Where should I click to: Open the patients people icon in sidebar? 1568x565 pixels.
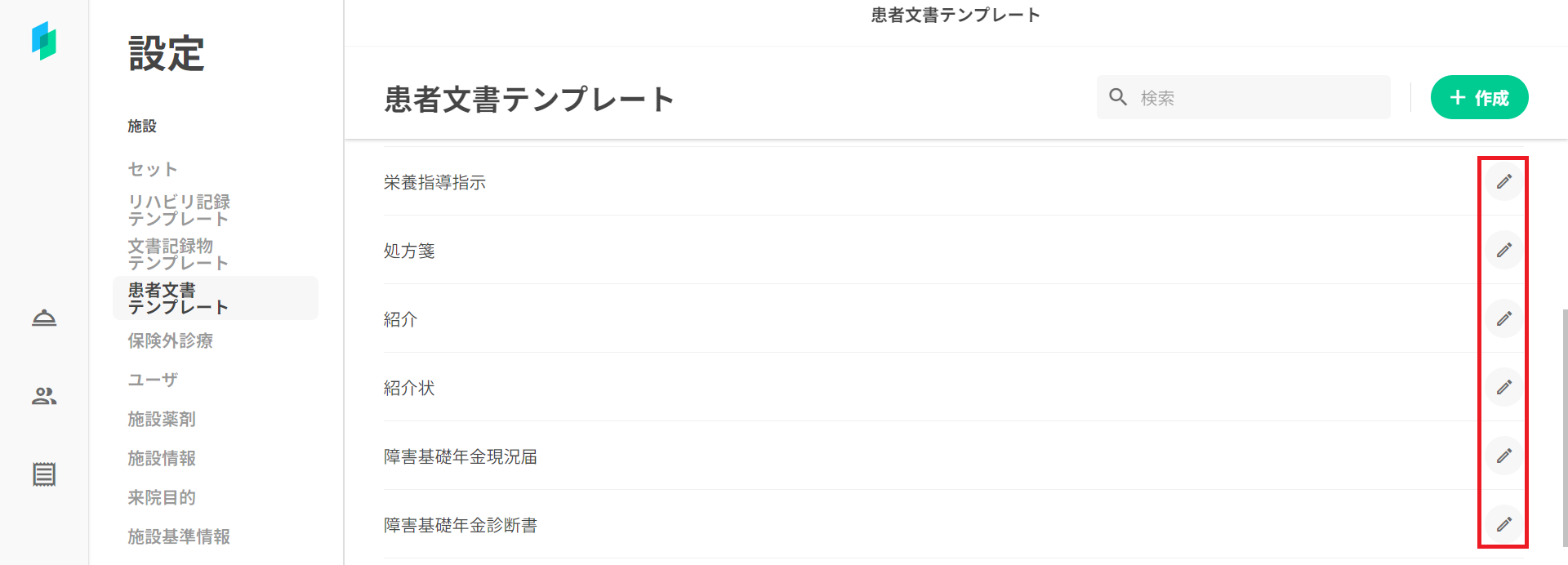[x=44, y=396]
